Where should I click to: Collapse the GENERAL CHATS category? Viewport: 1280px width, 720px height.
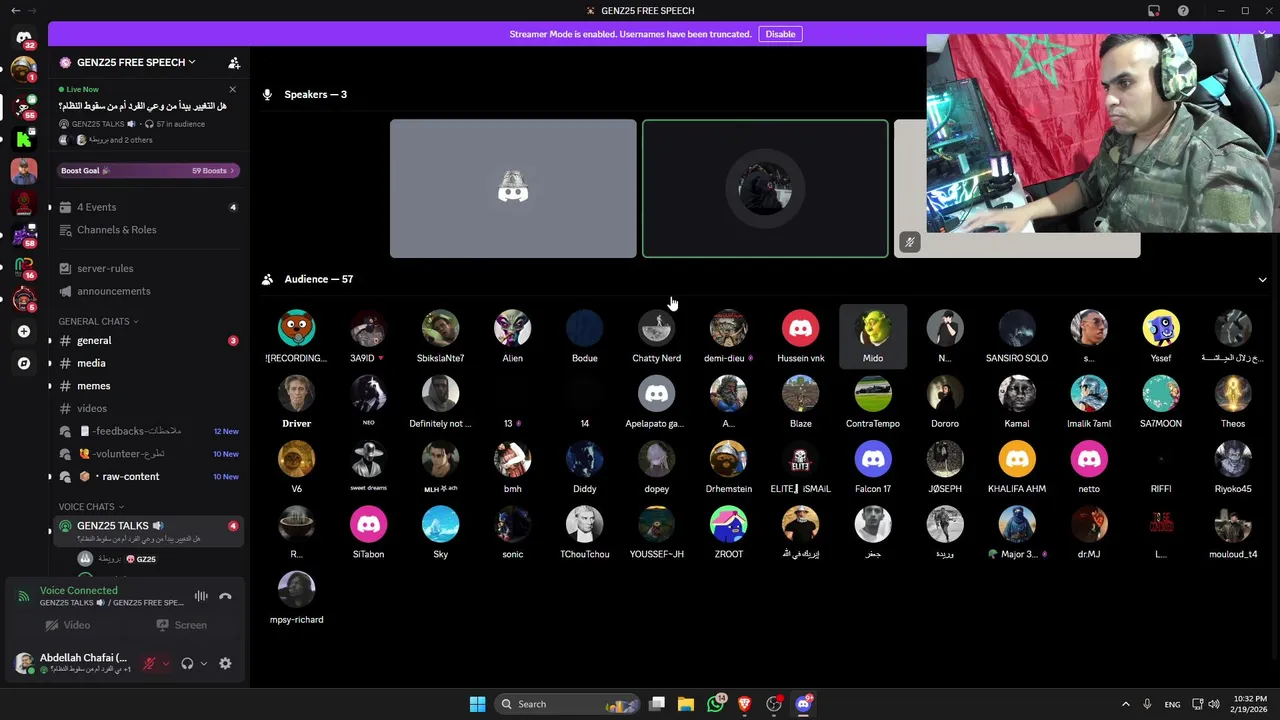(x=98, y=321)
